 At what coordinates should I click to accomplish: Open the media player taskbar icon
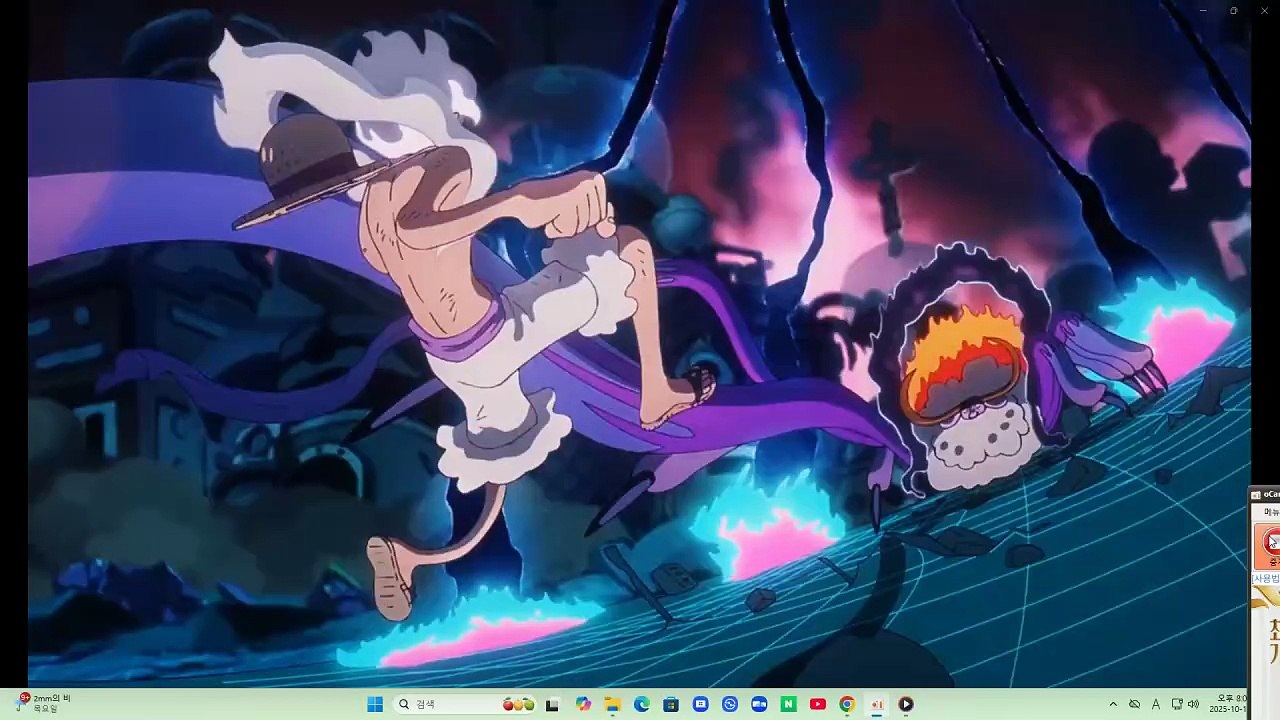click(x=906, y=704)
